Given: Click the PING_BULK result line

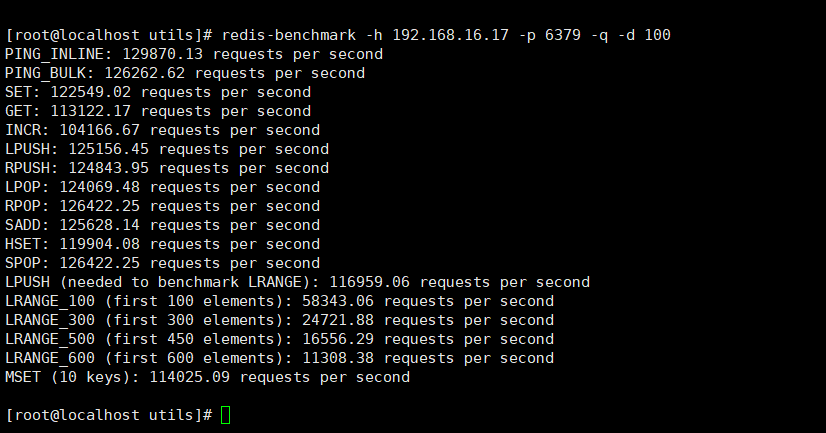Looking at the screenshot, I should point(185,73).
